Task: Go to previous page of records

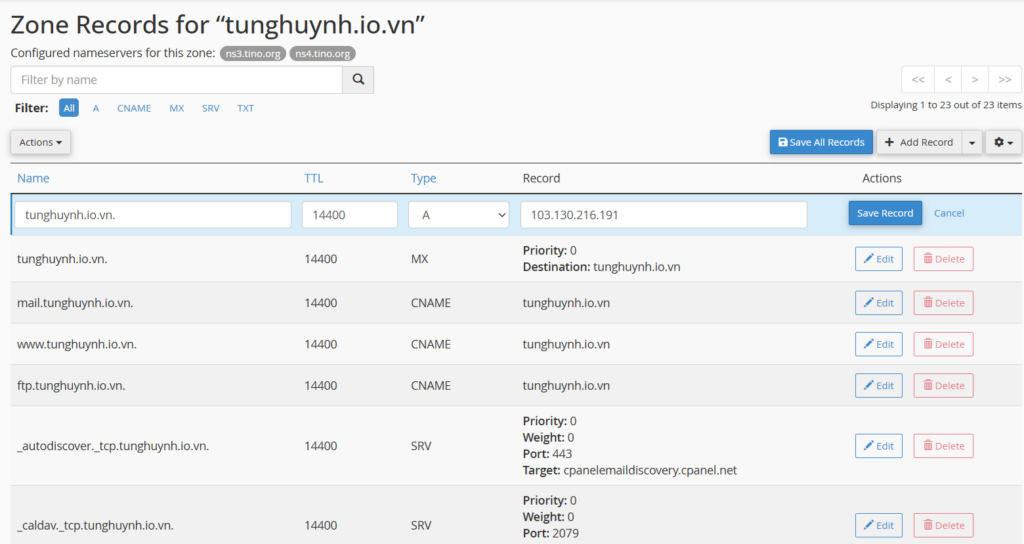Action: click(x=947, y=80)
